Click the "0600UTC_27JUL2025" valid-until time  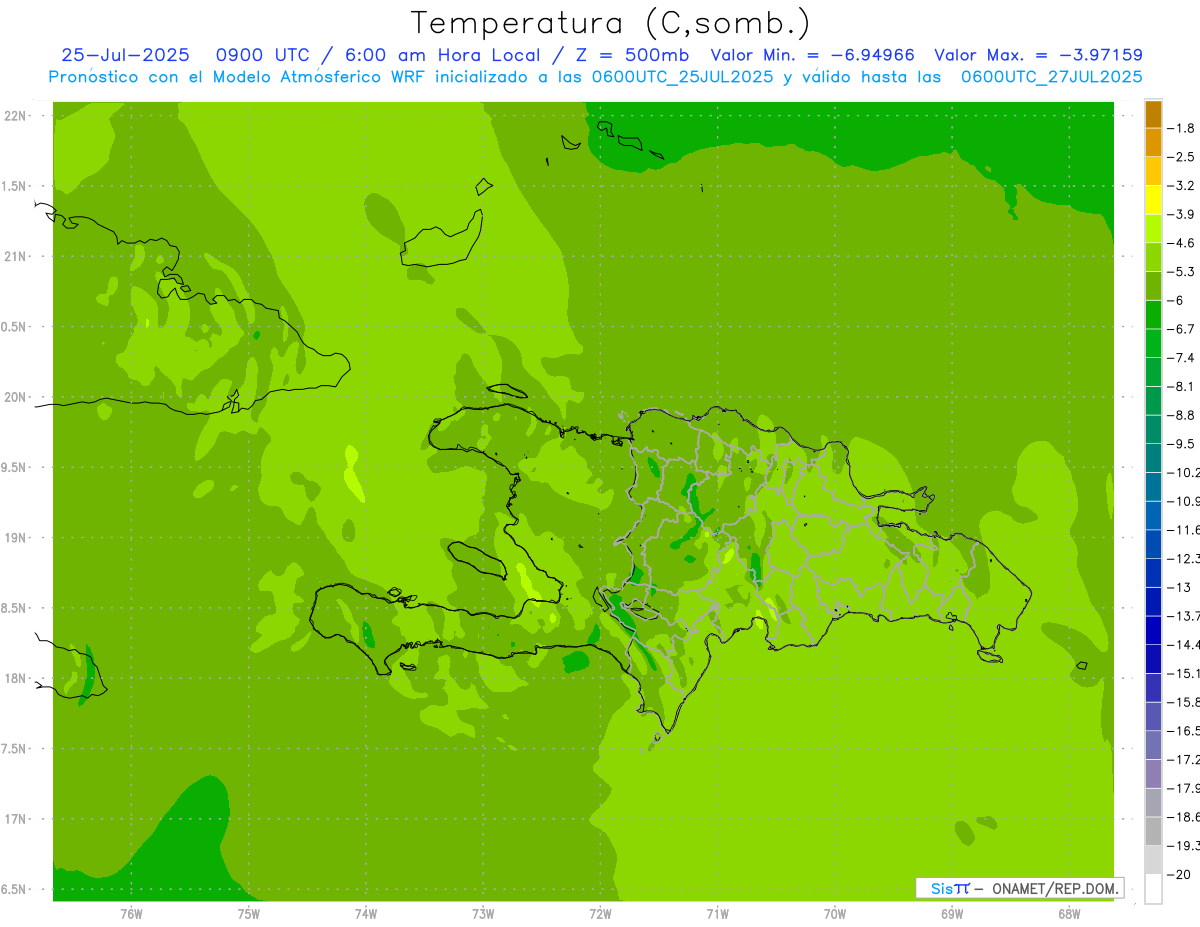pos(1052,77)
